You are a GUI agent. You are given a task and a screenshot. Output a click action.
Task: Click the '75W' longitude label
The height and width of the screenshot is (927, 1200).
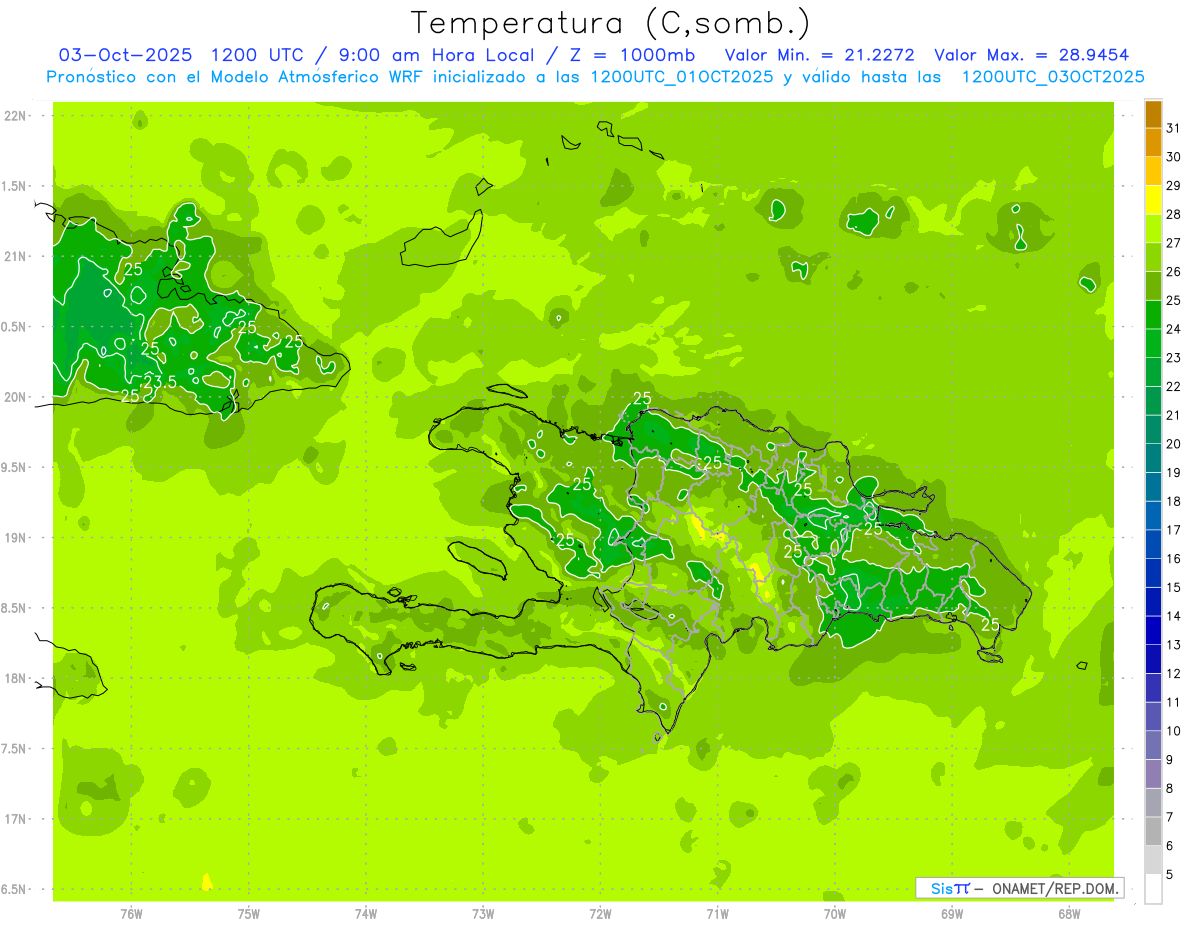(x=248, y=913)
